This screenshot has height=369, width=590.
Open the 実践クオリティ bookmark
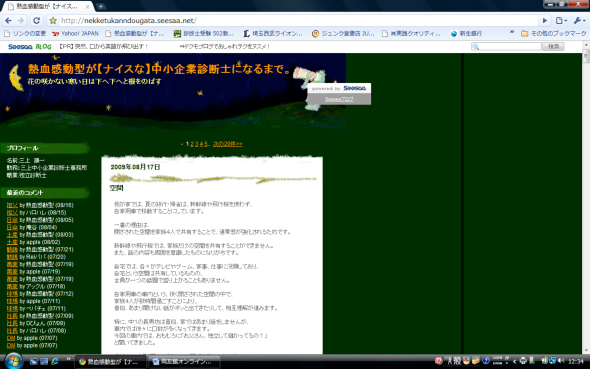(411, 33)
